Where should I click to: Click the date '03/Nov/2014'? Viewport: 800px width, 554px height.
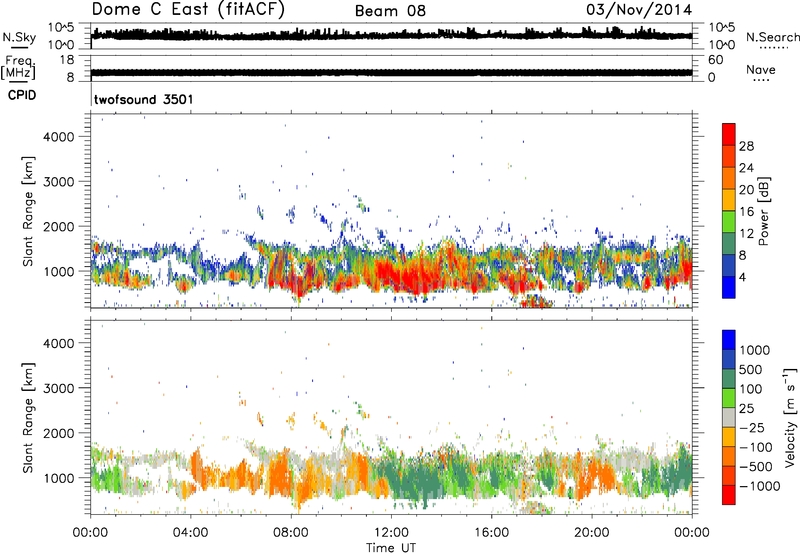[x=639, y=10]
